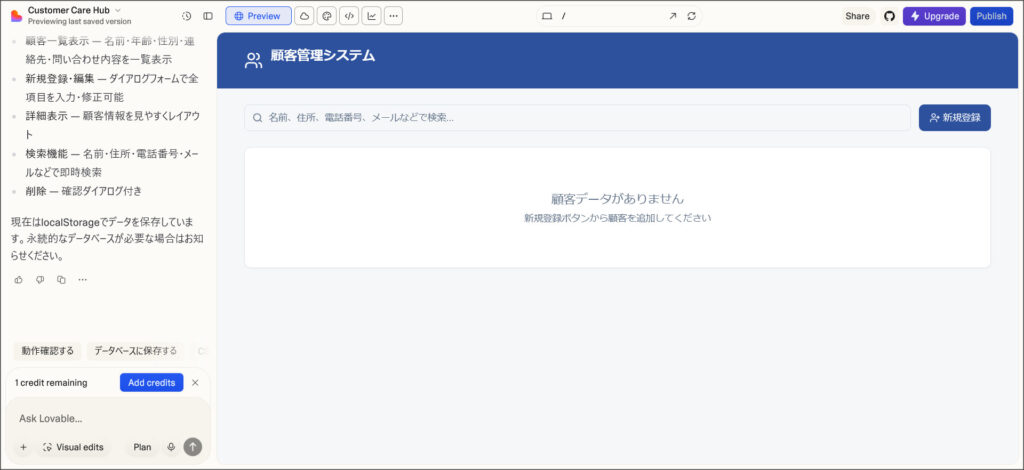Viewport: 1024px width, 470px height.
Task: Click the 新規登録 button
Action: [x=954, y=118]
